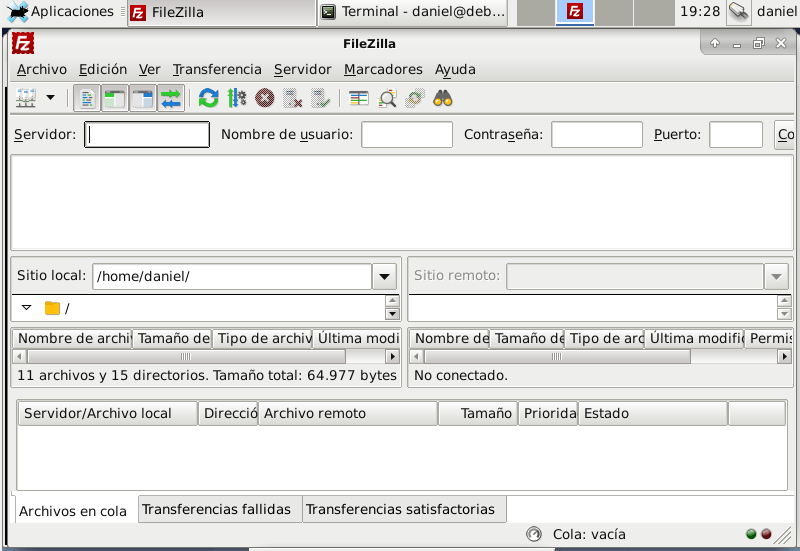Focus the Servidor input field
Viewport: 800px width, 551px height.
147,135
